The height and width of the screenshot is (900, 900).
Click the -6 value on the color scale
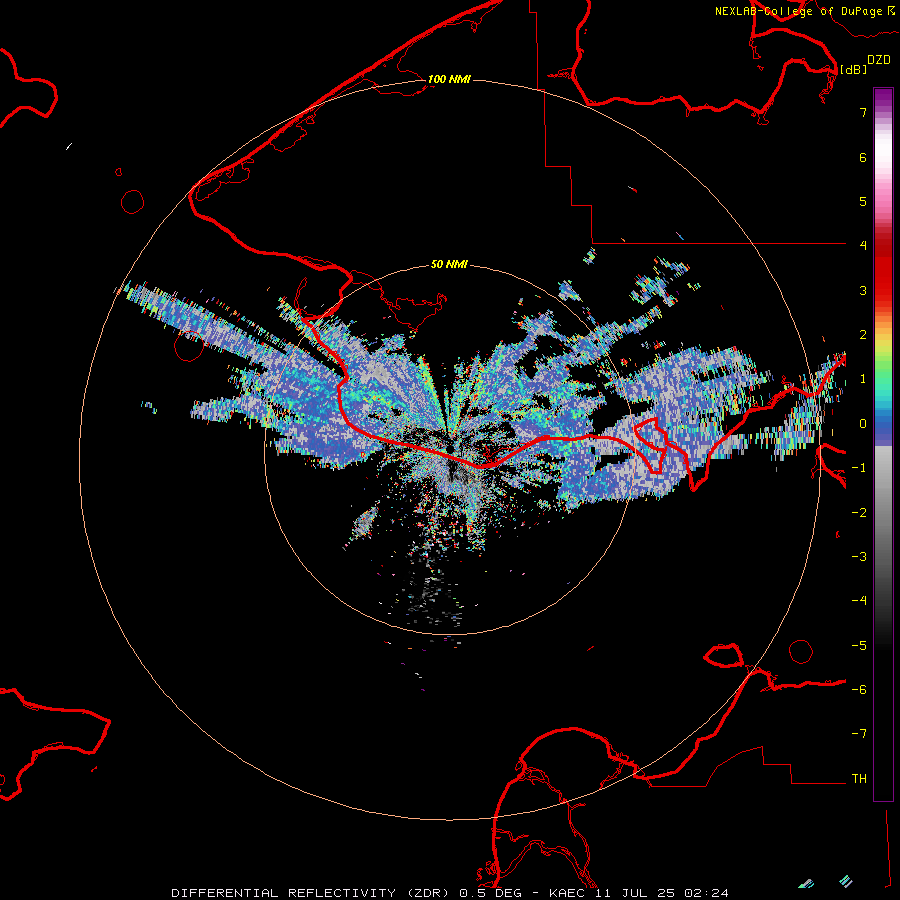(x=859, y=690)
